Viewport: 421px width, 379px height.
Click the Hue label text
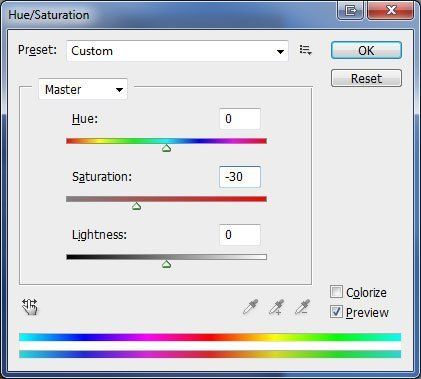tap(85, 119)
